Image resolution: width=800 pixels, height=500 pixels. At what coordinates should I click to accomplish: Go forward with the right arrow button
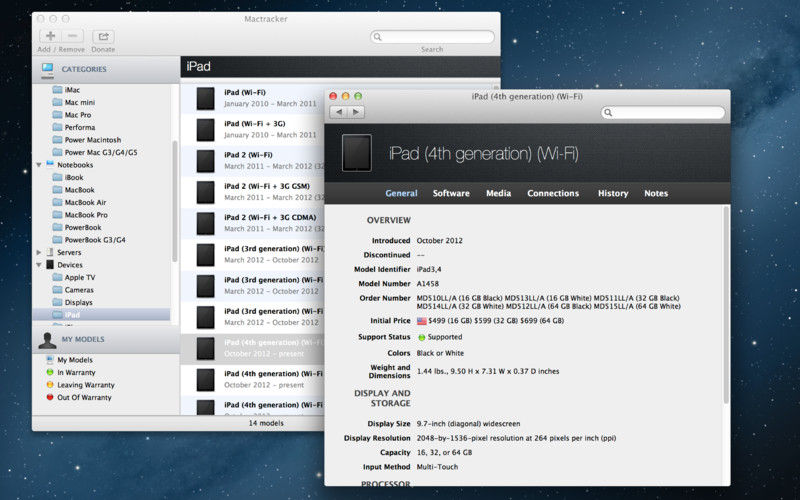(356, 112)
